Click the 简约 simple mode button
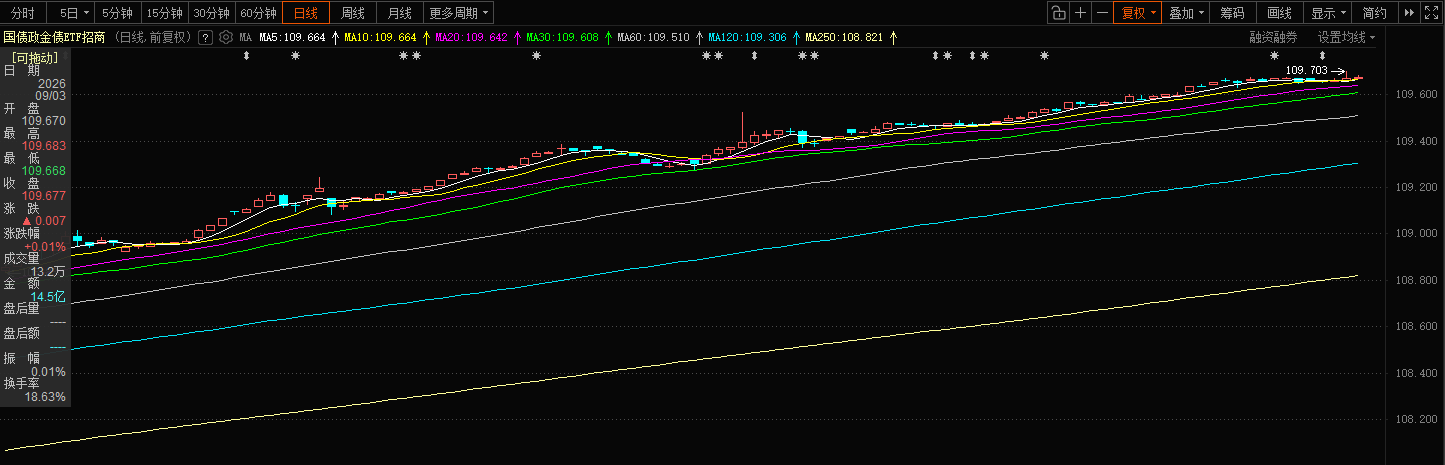The height and width of the screenshot is (465, 1445). (1375, 13)
